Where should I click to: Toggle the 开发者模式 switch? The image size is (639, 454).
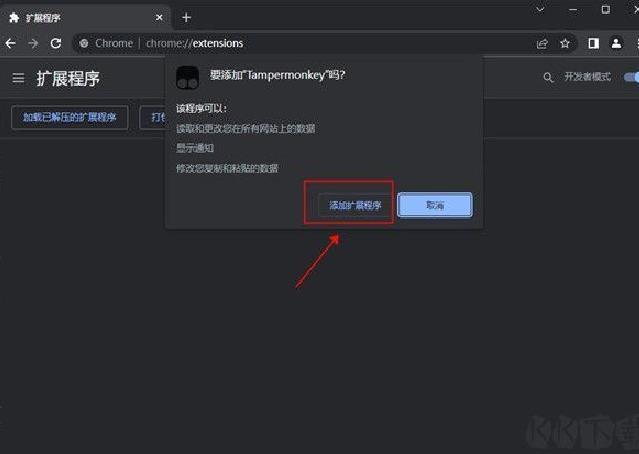click(631, 77)
